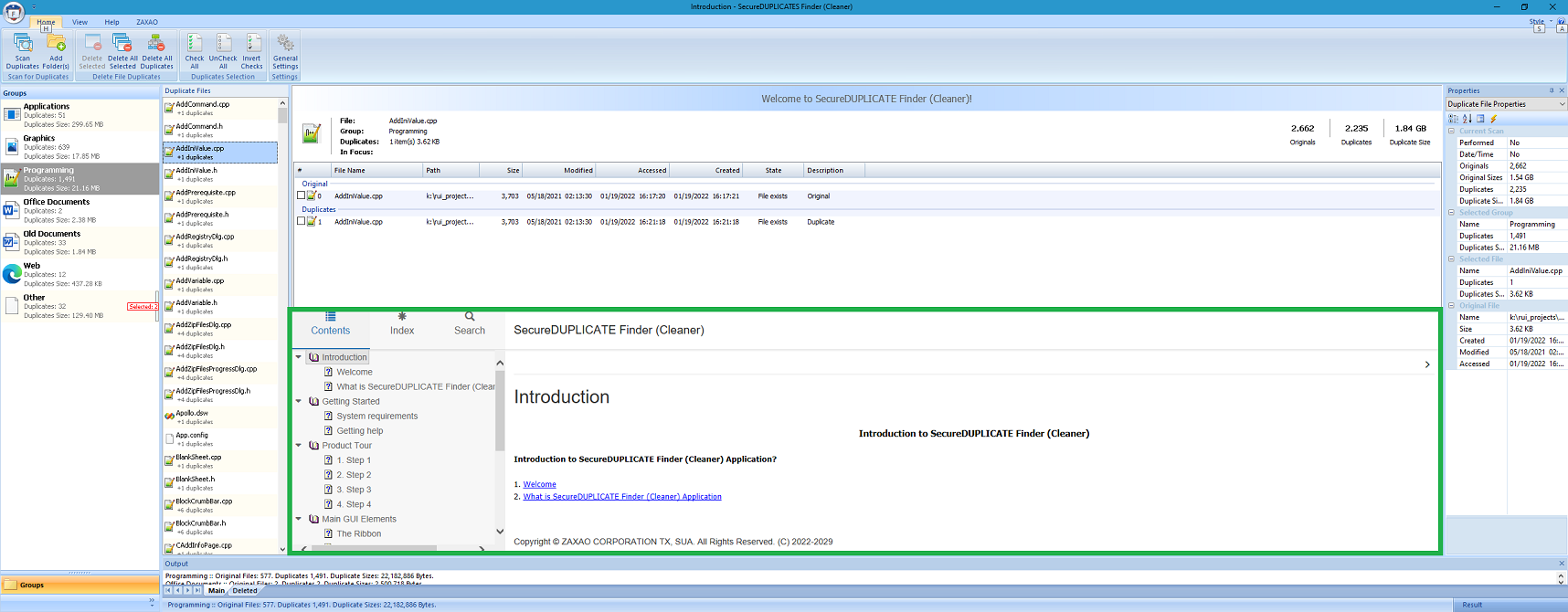Collapse the Main GUI Elements tree node
The image size is (1568, 612).
coord(299,519)
